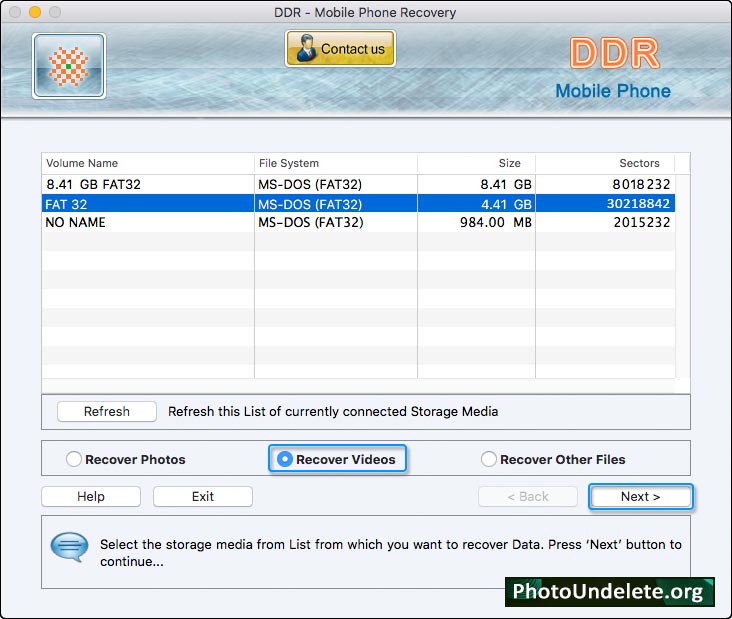Click the 30218842 sectors value
Viewport: 732px width, 619px height.
pyautogui.click(x=638, y=204)
